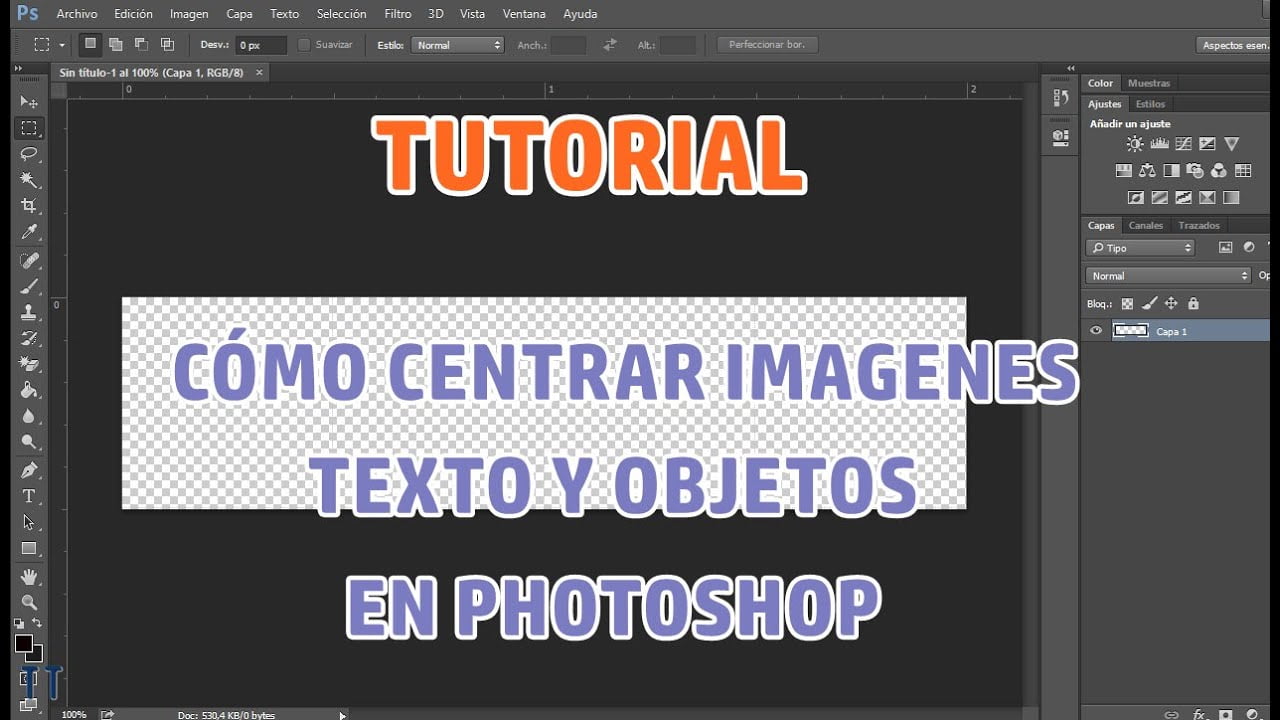Add a Gradient Map adjustment
This screenshot has width=1280, height=720.
[1231, 198]
